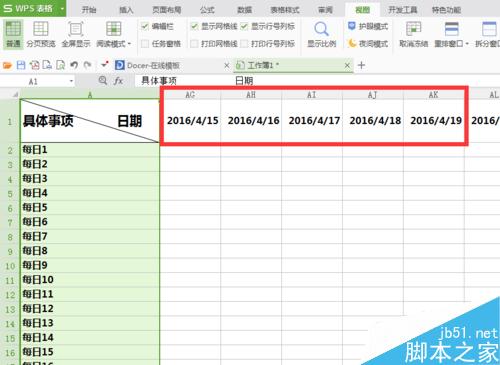Click the formula bar input field
The image size is (500, 365).
click(317, 81)
